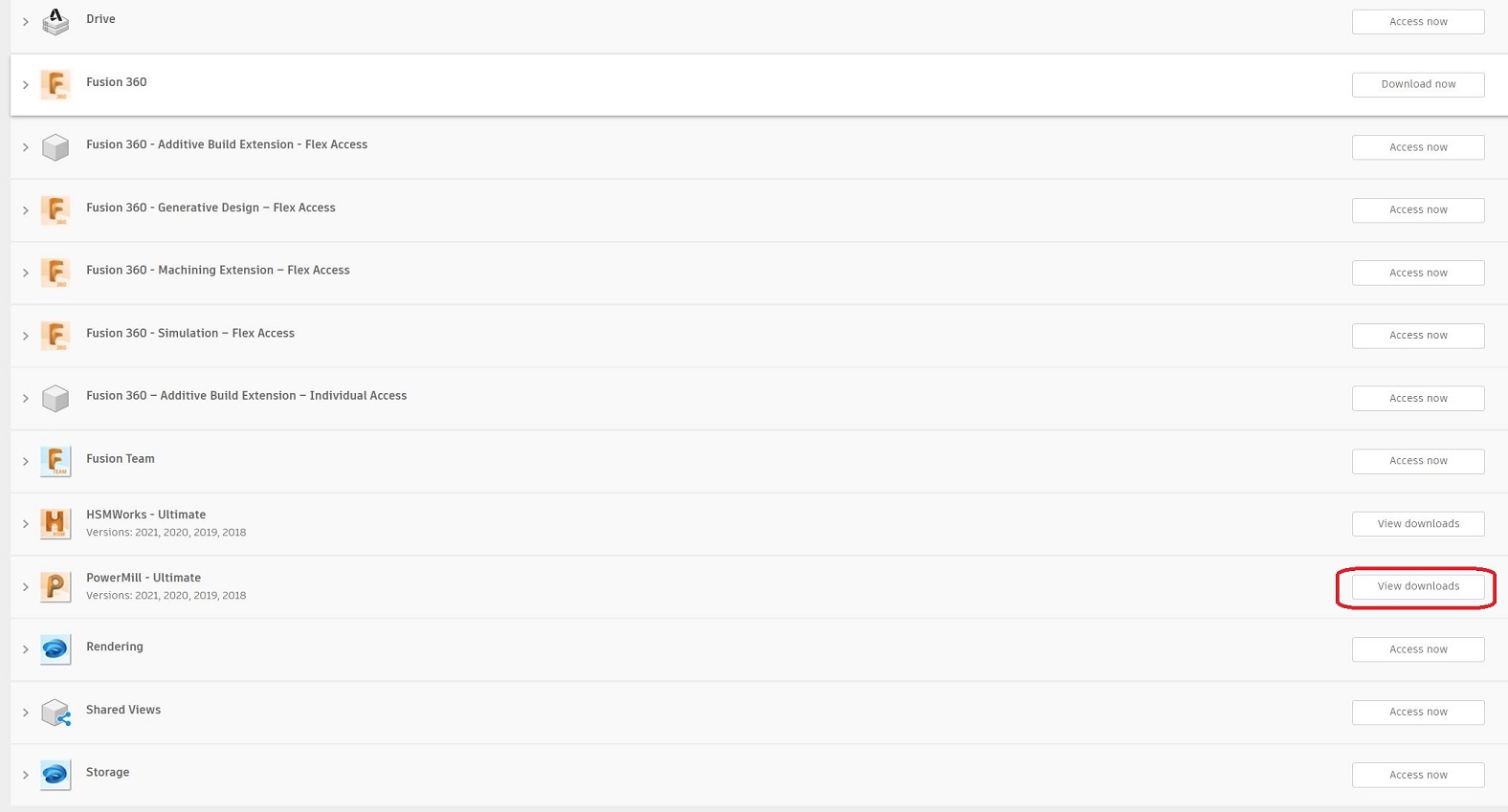Viewport: 1508px width, 812px height.
Task: Expand Additive Build Extension Flex Access row
Action: pyautogui.click(x=26, y=147)
